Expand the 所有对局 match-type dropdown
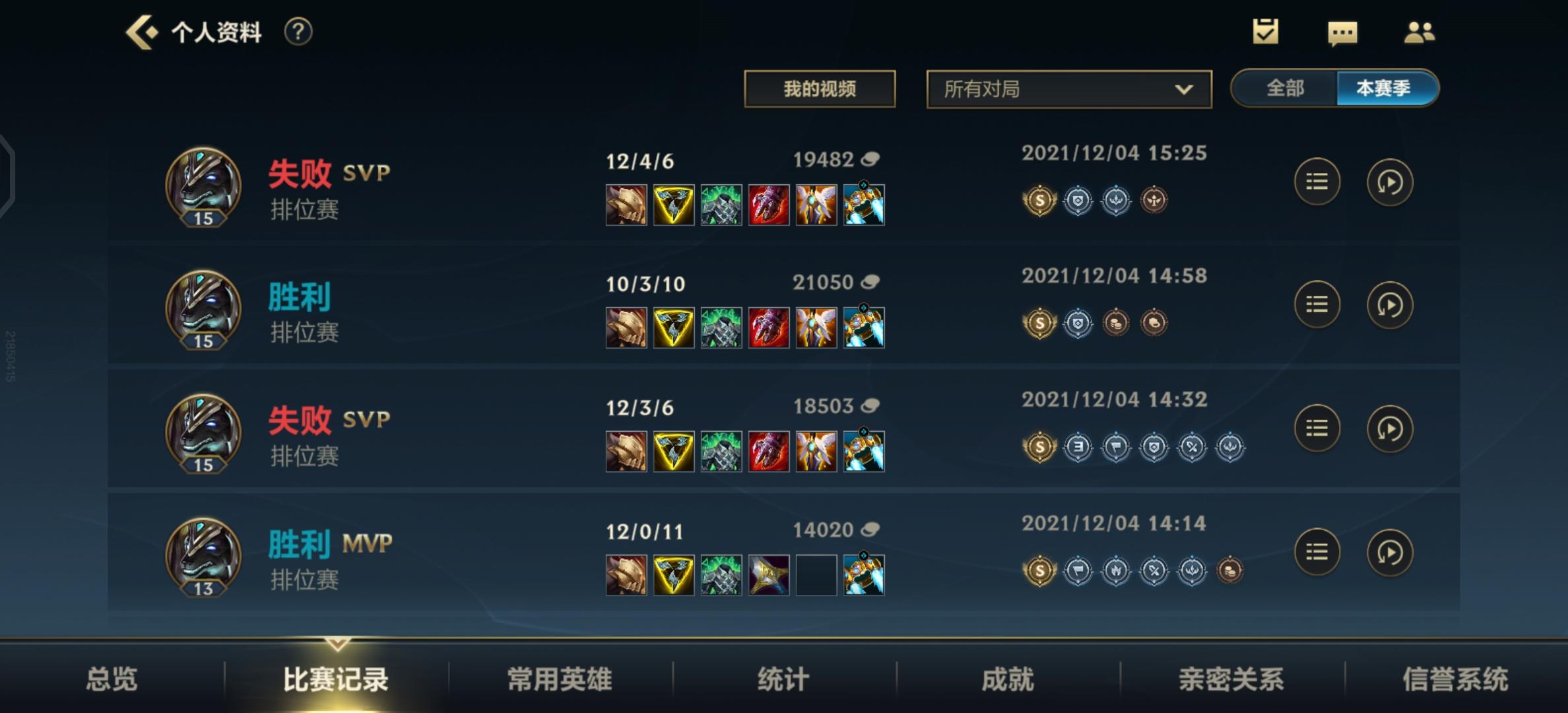The height and width of the screenshot is (713, 1568). click(x=1069, y=89)
